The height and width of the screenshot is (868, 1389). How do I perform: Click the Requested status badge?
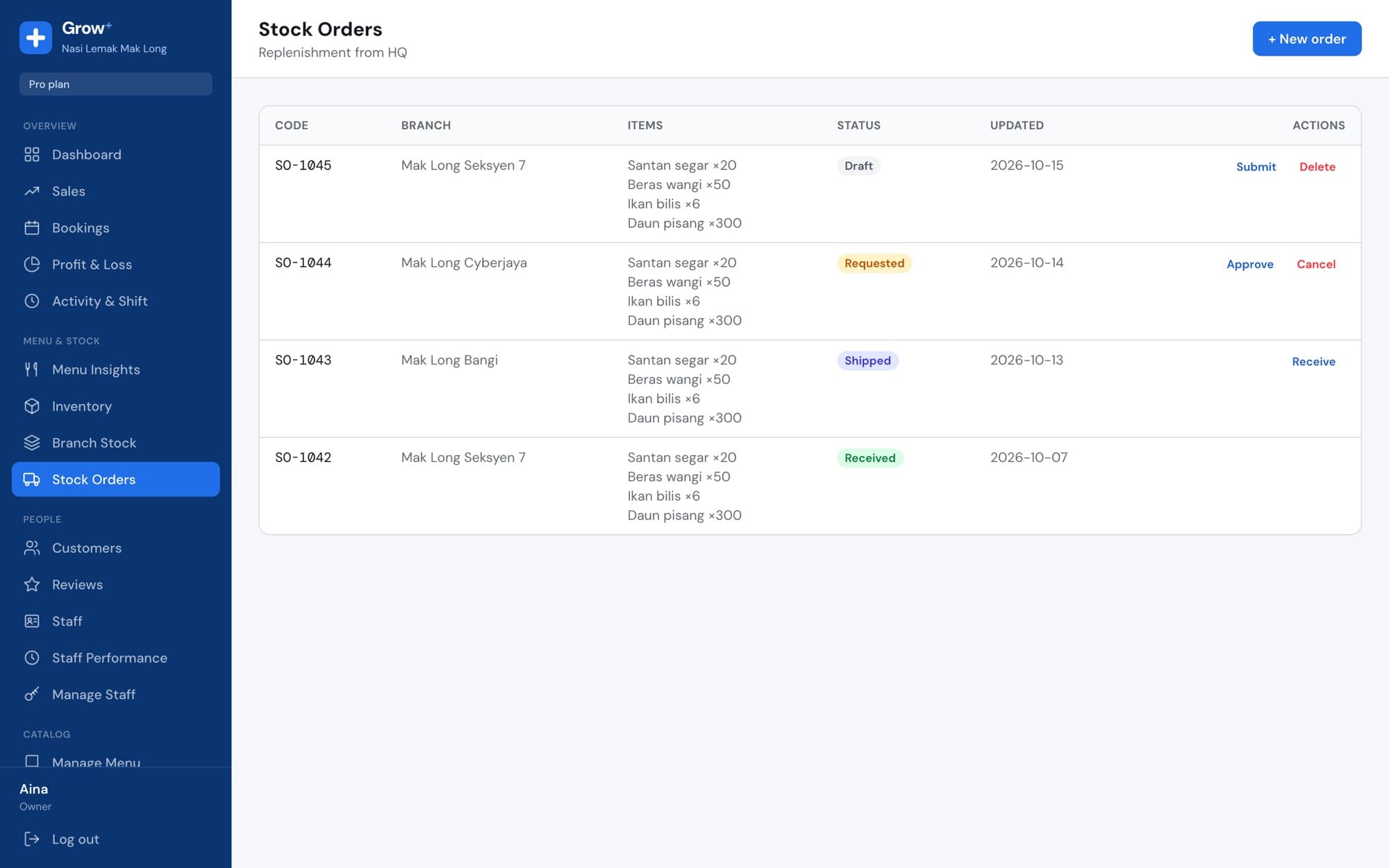point(874,263)
